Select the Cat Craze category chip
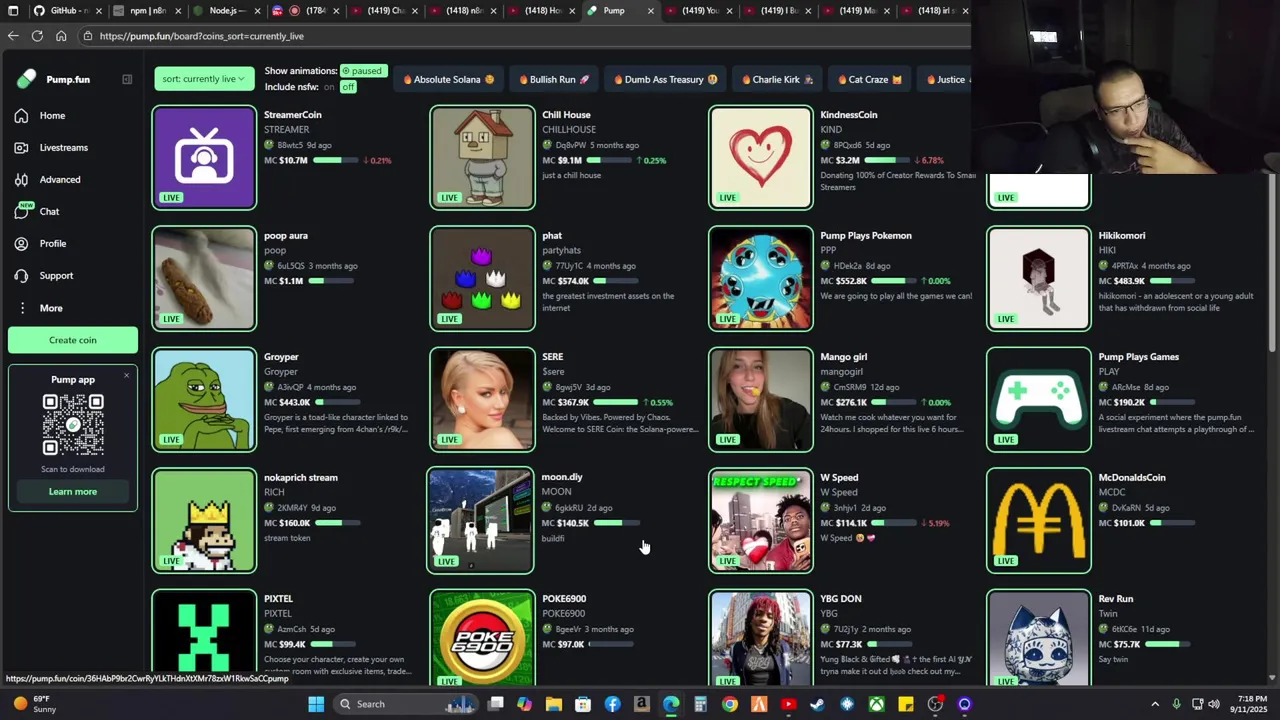Image resolution: width=1280 pixels, height=720 pixels. (869, 79)
